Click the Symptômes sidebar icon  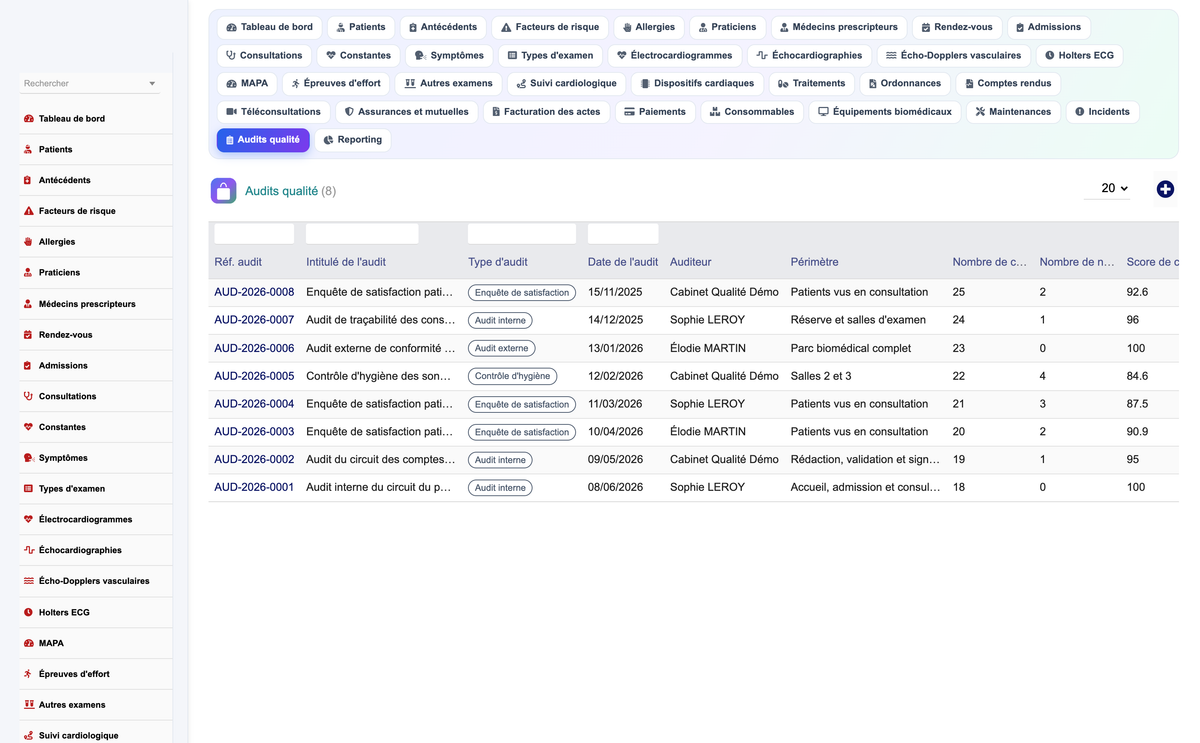28,458
